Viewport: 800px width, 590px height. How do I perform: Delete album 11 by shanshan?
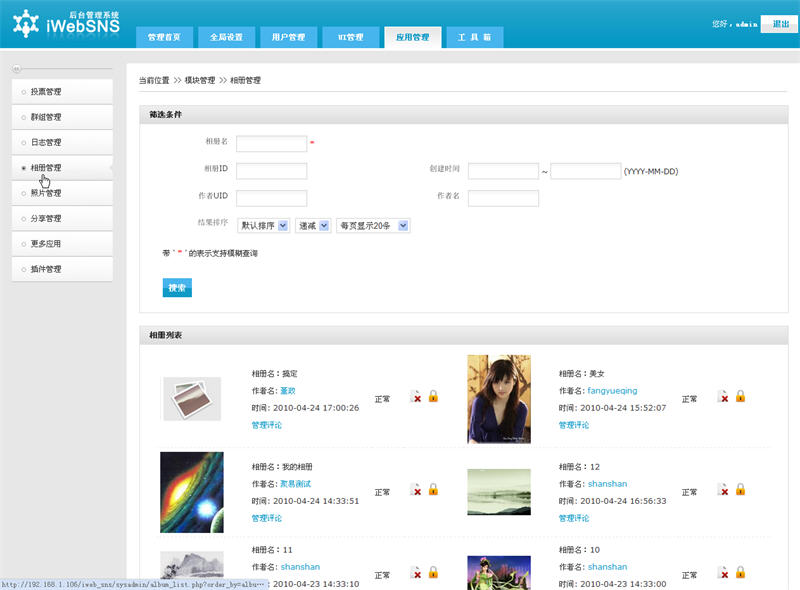tap(416, 573)
